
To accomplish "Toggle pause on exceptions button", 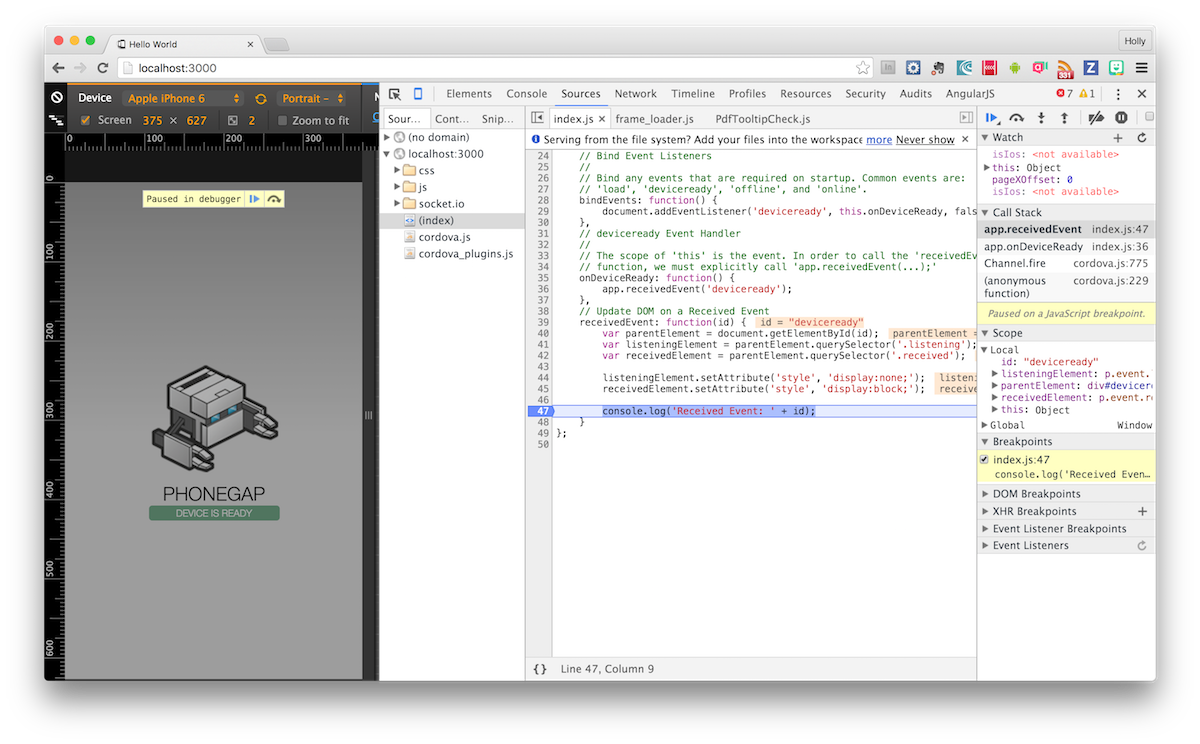I will click(1121, 118).
